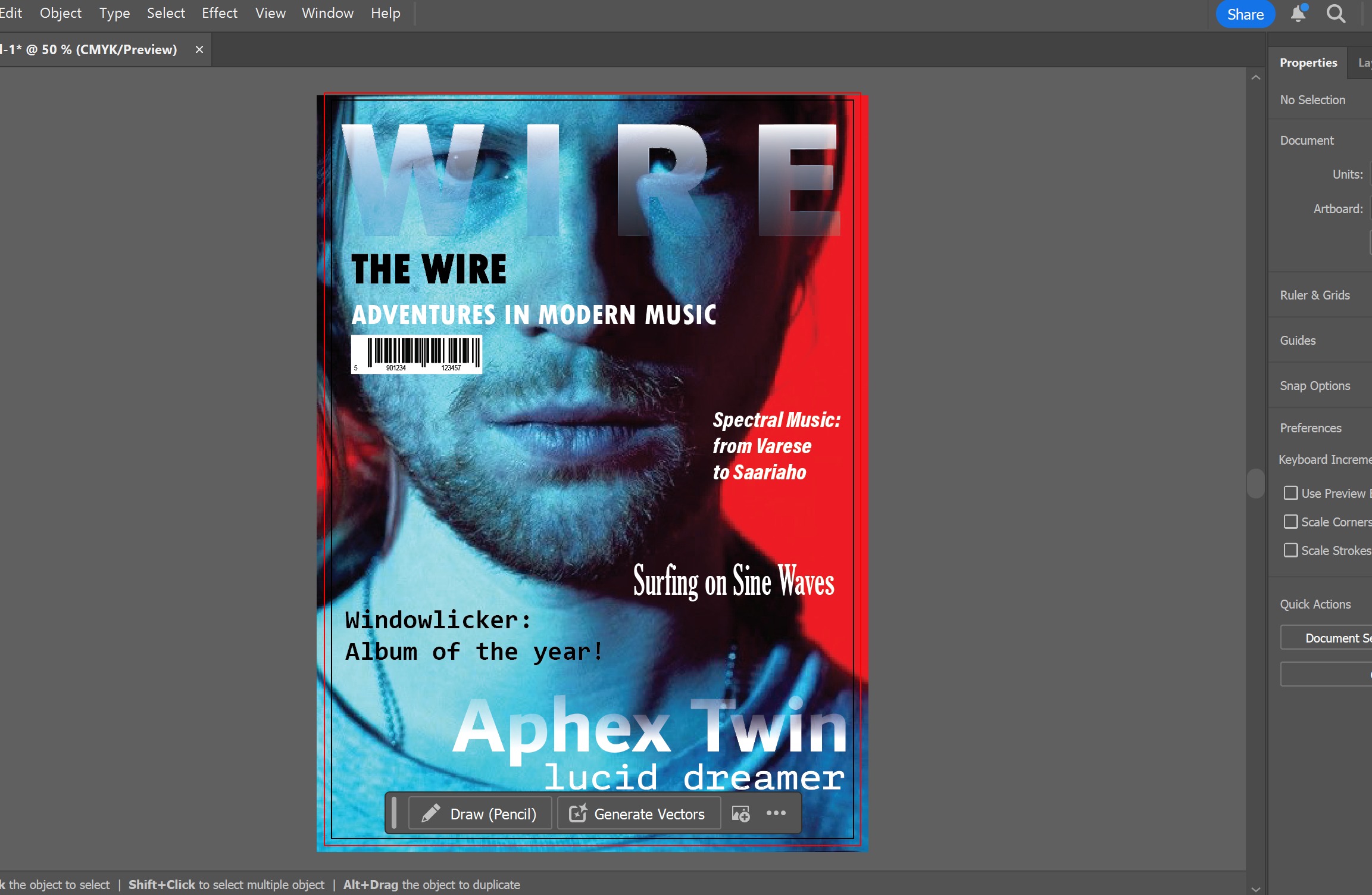Toggle the Use Preview Bounds checkbox
Viewport: 1372px width, 895px height.
1290,493
